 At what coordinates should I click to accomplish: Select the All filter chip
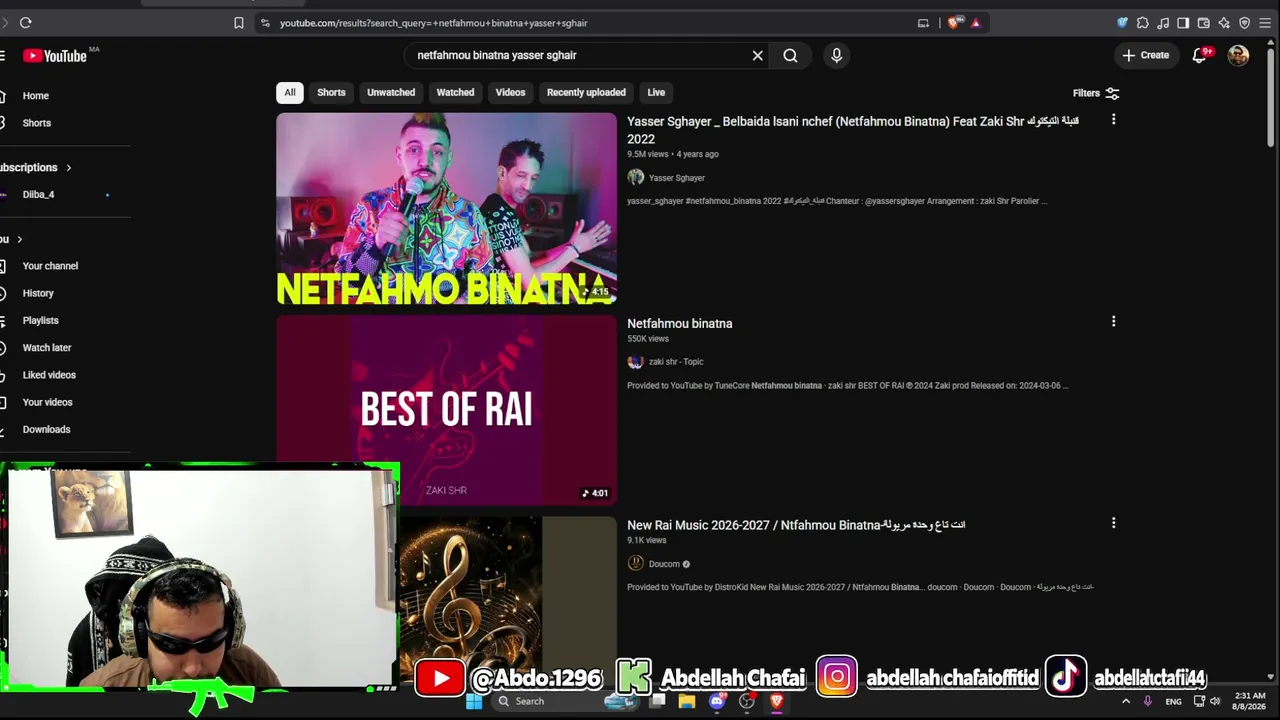point(289,93)
